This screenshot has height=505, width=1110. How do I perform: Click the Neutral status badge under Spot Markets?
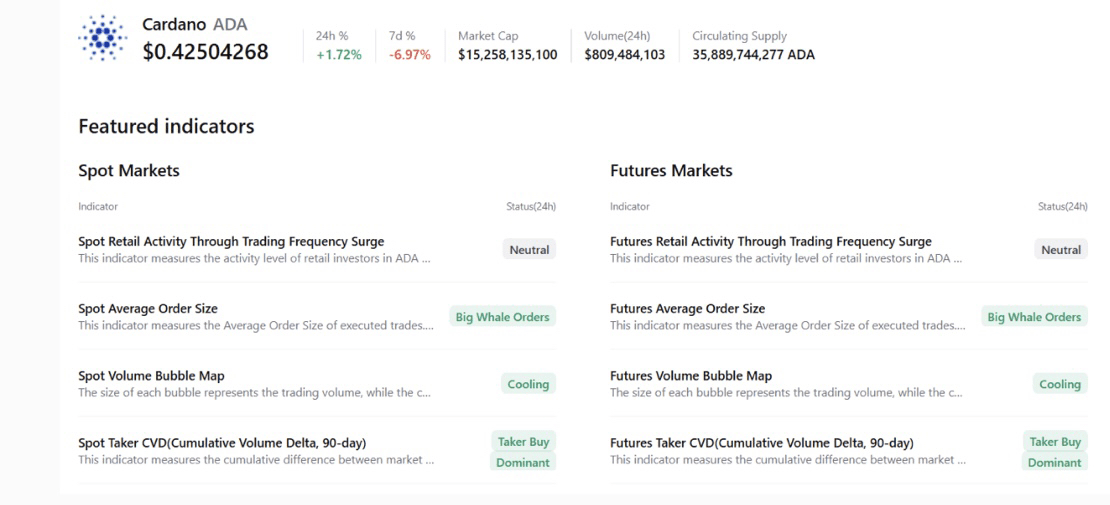click(529, 250)
